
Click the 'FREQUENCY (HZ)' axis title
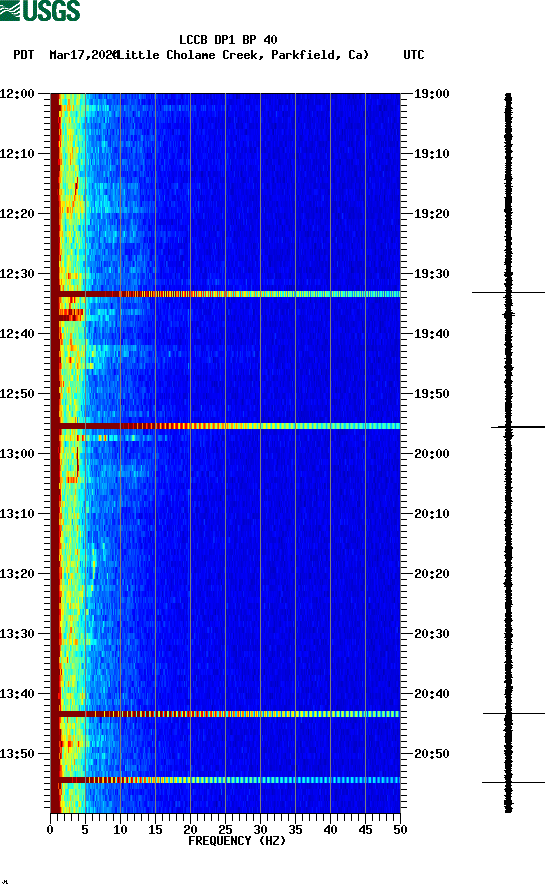point(237,841)
